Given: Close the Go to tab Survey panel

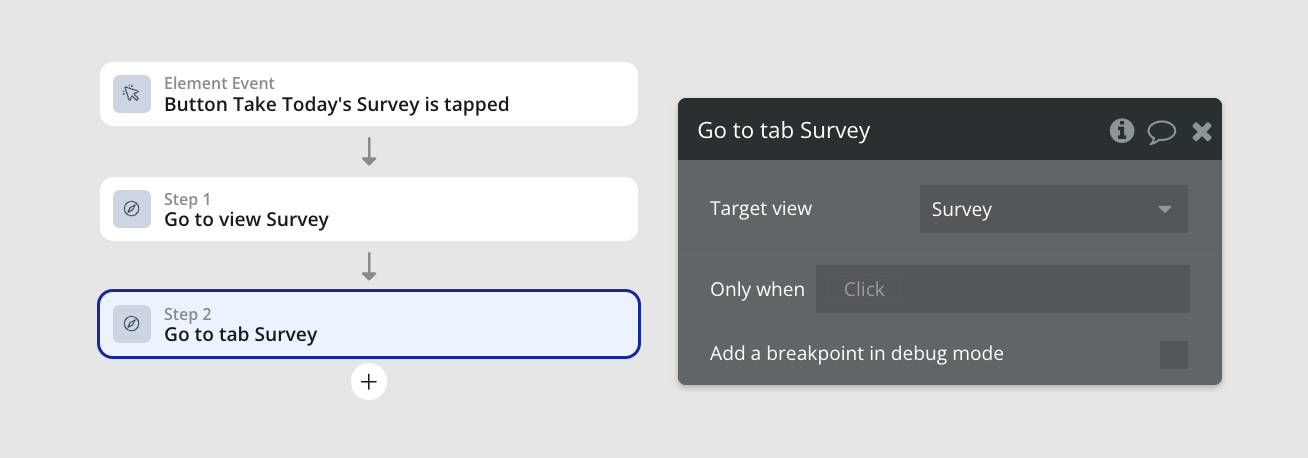Looking at the screenshot, I should (1202, 131).
